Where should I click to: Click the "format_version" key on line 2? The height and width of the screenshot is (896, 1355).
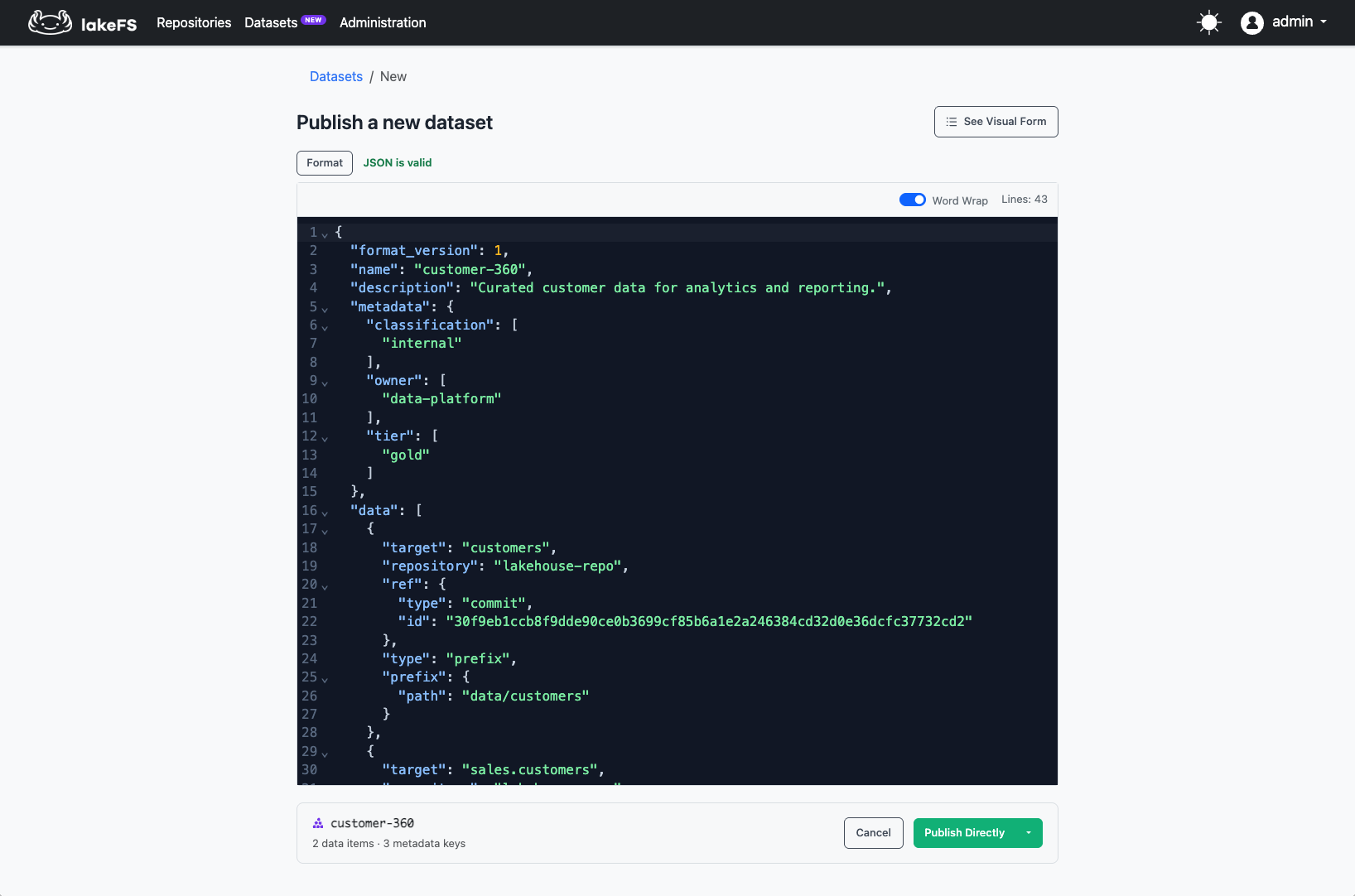click(414, 250)
